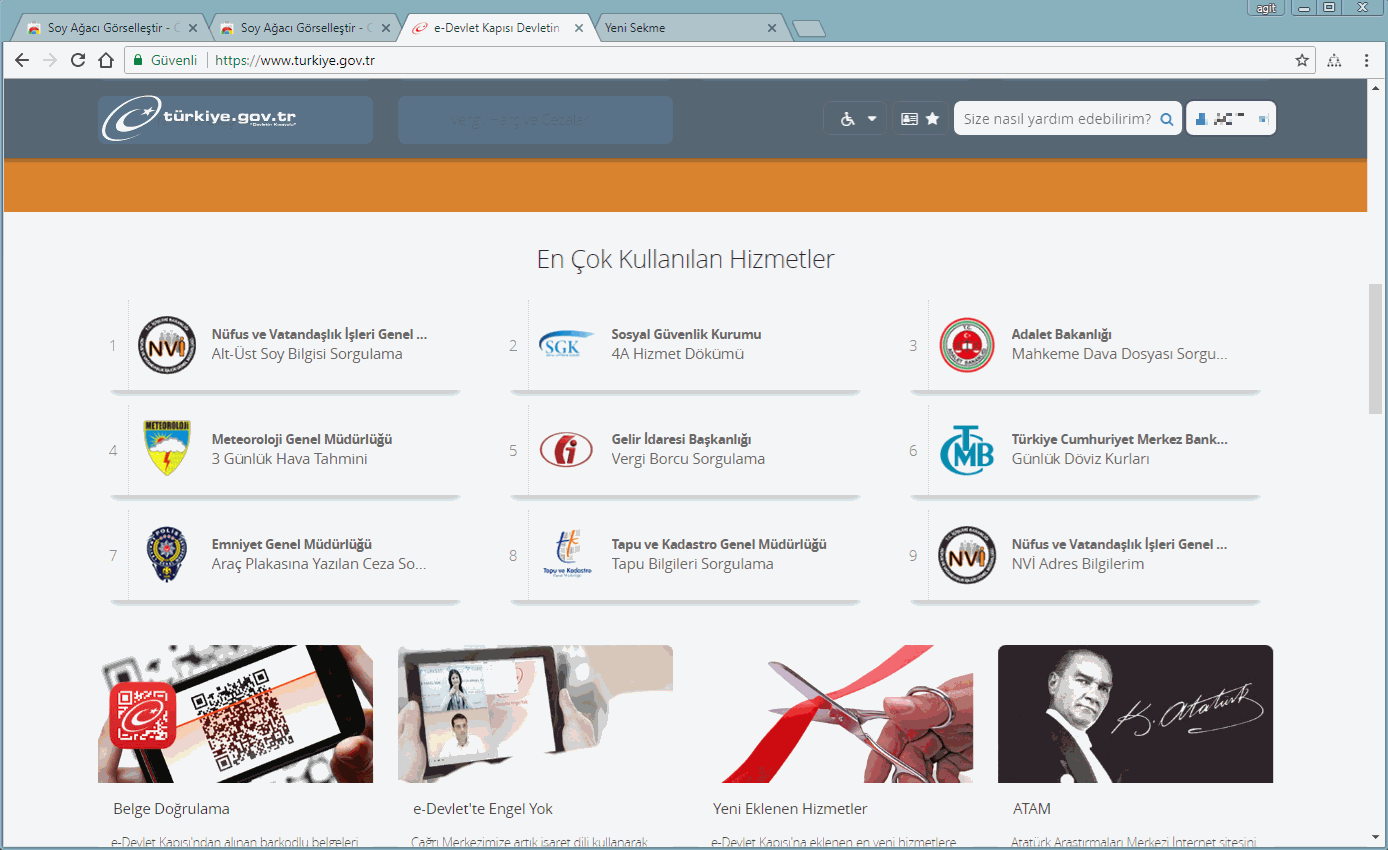Click the star favorites icon in header
Viewport: 1388px width, 850px height.
[x=933, y=119]
